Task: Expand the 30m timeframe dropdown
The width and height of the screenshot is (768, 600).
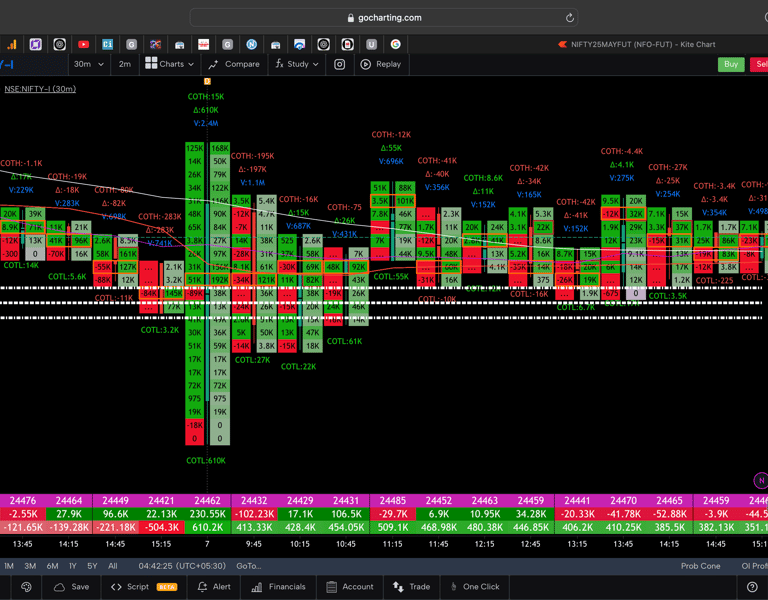Action: (x=89, y=64)
